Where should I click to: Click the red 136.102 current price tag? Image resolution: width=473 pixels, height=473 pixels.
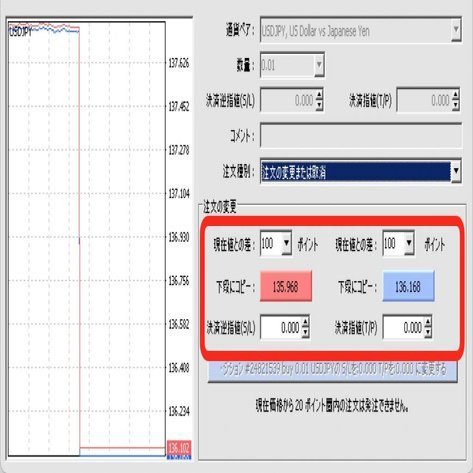tap(179, 447)
